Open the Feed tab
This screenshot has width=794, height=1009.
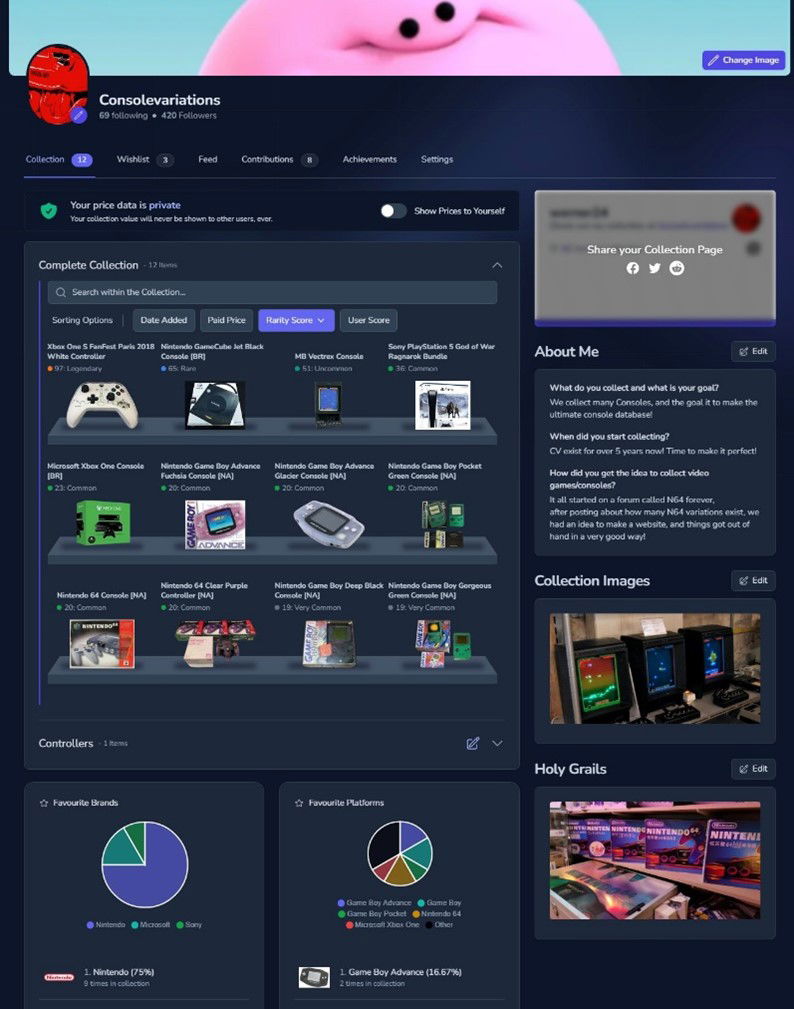click(x=207, y=160)
